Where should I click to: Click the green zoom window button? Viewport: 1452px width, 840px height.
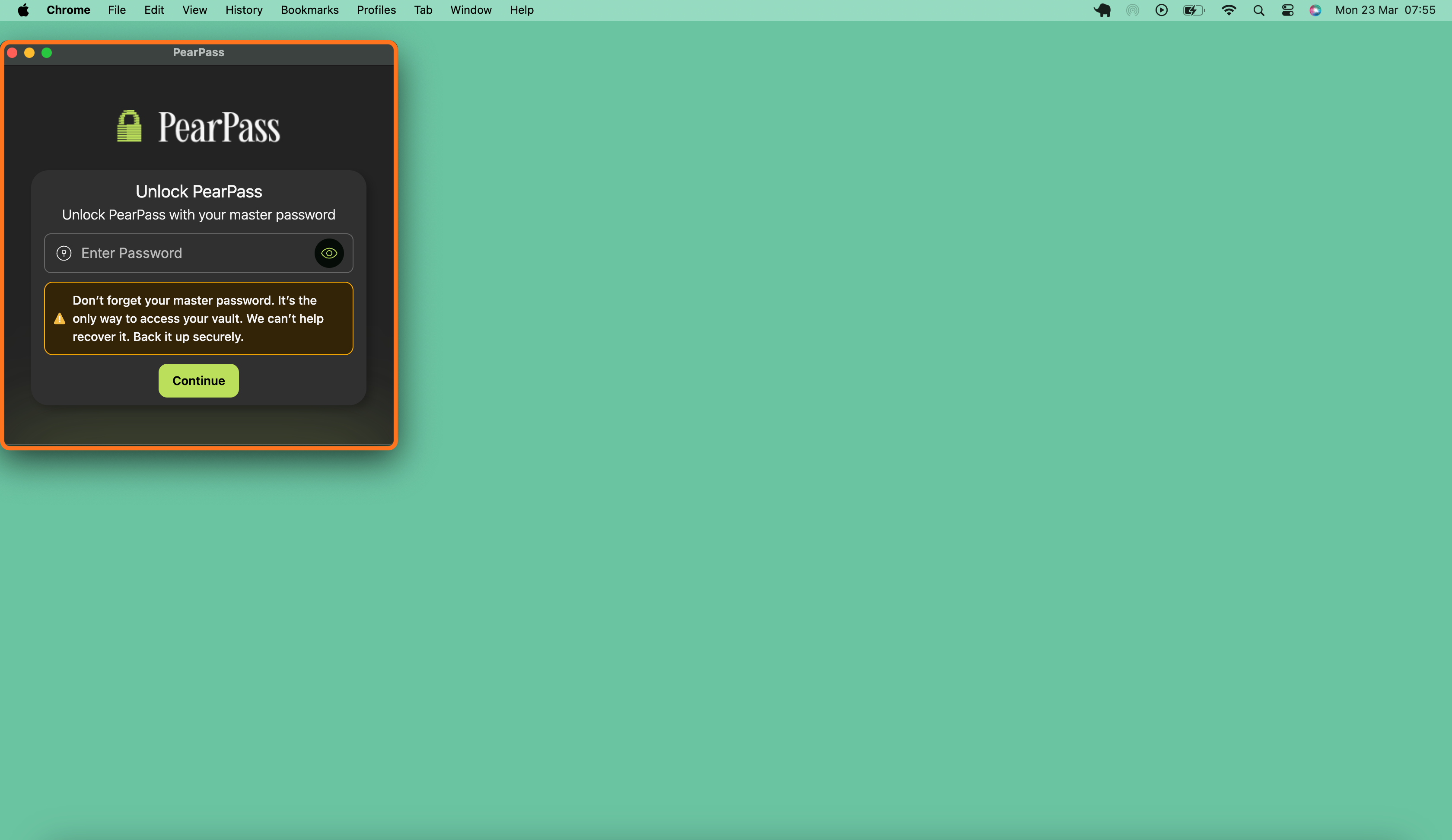click(x=47, y=52)
